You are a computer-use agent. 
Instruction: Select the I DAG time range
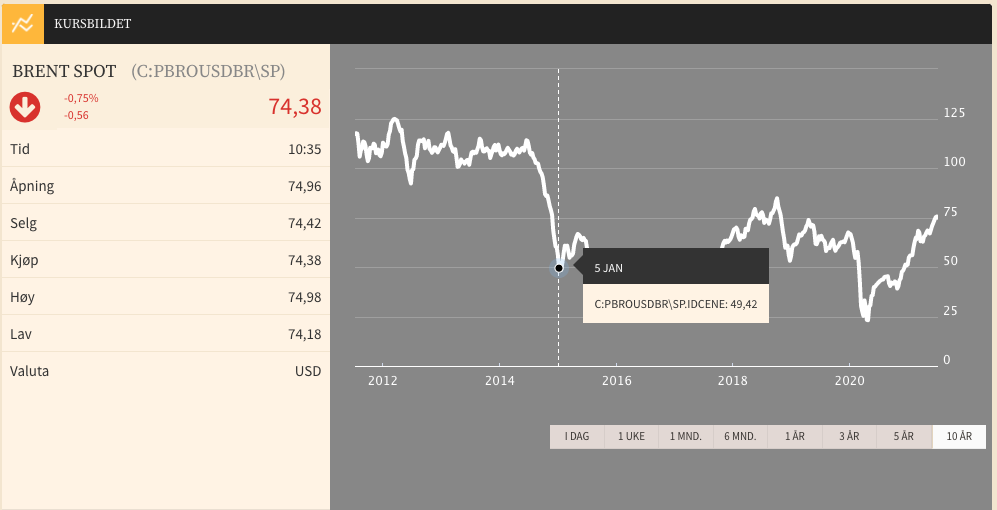(577, 437)
